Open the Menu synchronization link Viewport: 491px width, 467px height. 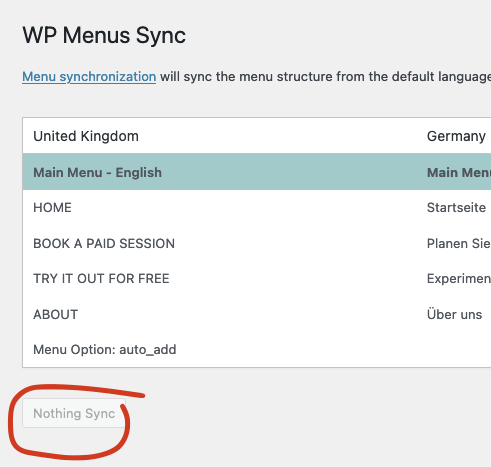click(89, 77)
